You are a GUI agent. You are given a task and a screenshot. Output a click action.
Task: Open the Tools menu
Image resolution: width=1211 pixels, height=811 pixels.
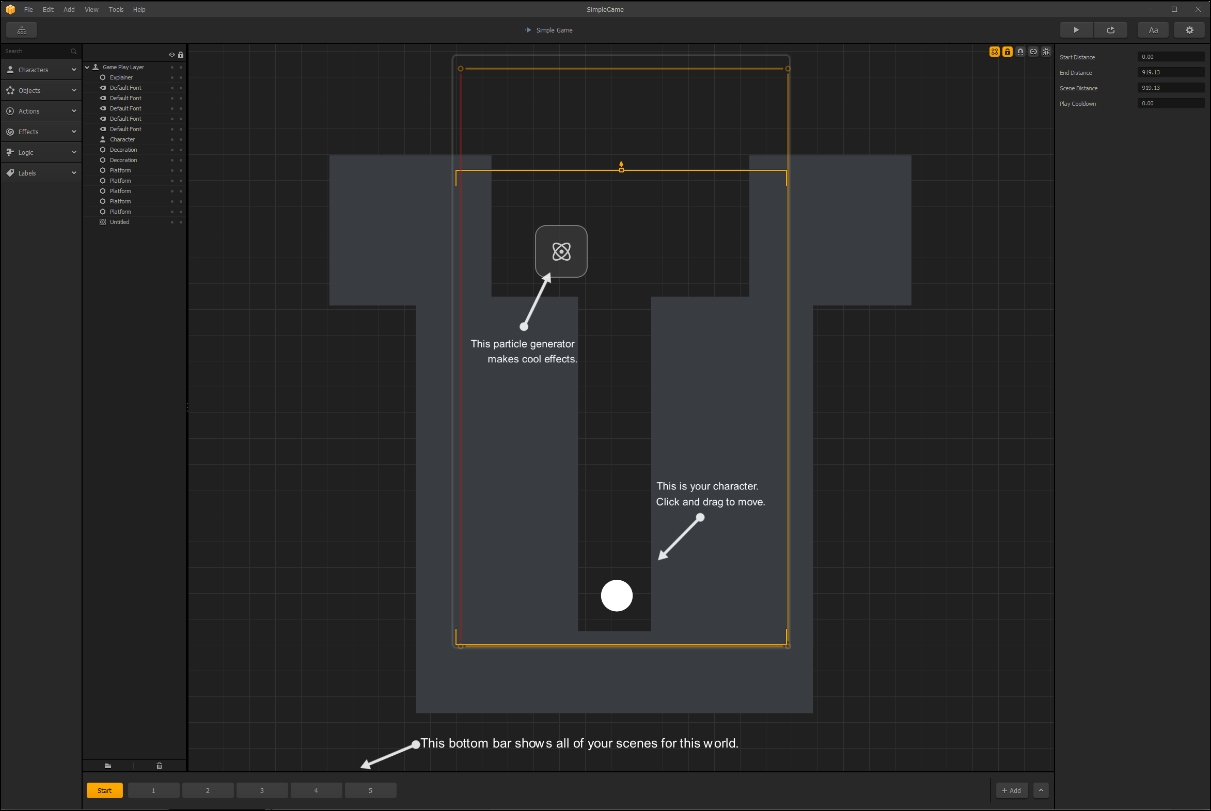point(115,9)
